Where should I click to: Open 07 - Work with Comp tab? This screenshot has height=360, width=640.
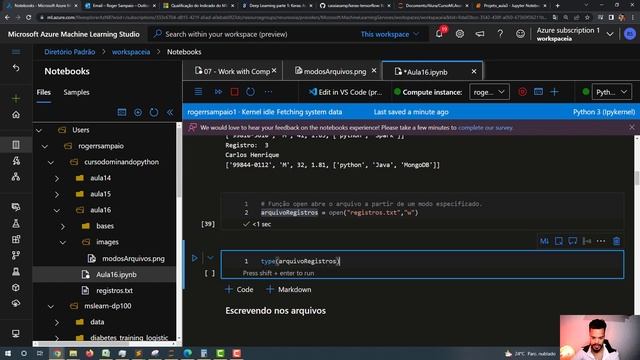click(x=232, y=71)
